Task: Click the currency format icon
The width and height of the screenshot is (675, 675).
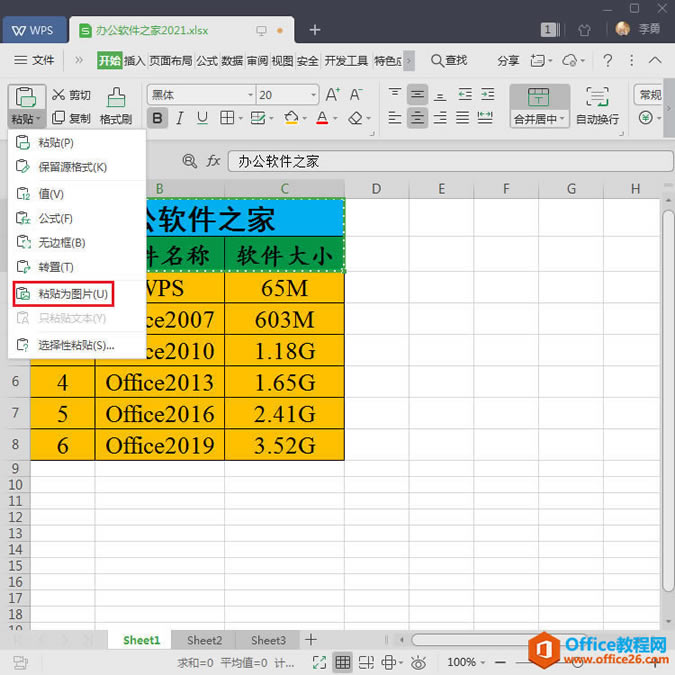Action: click(646, 118)
